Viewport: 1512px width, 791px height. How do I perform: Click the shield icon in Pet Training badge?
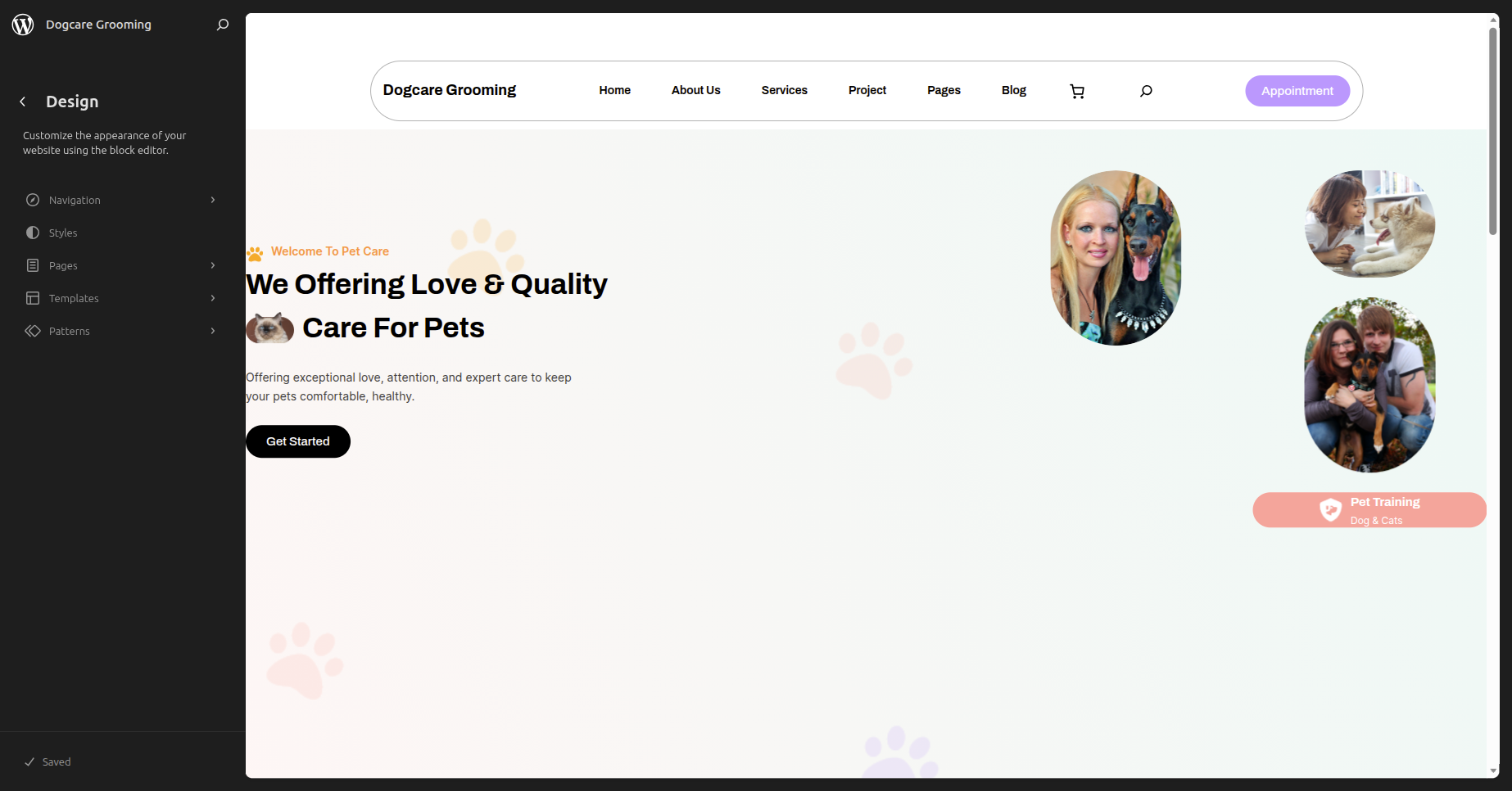point(1331,510)
